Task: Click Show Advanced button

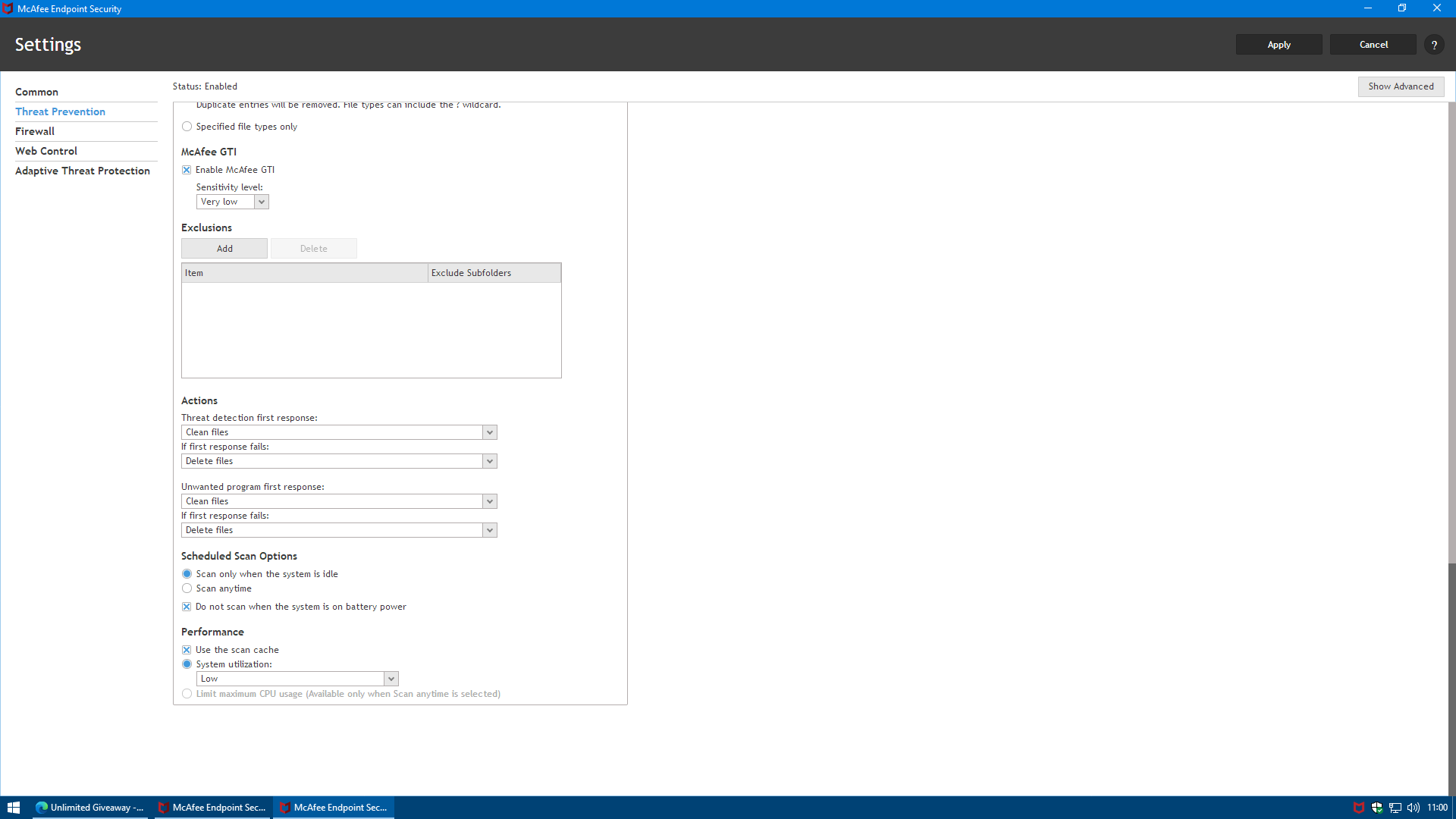Action: point(1400,86)
